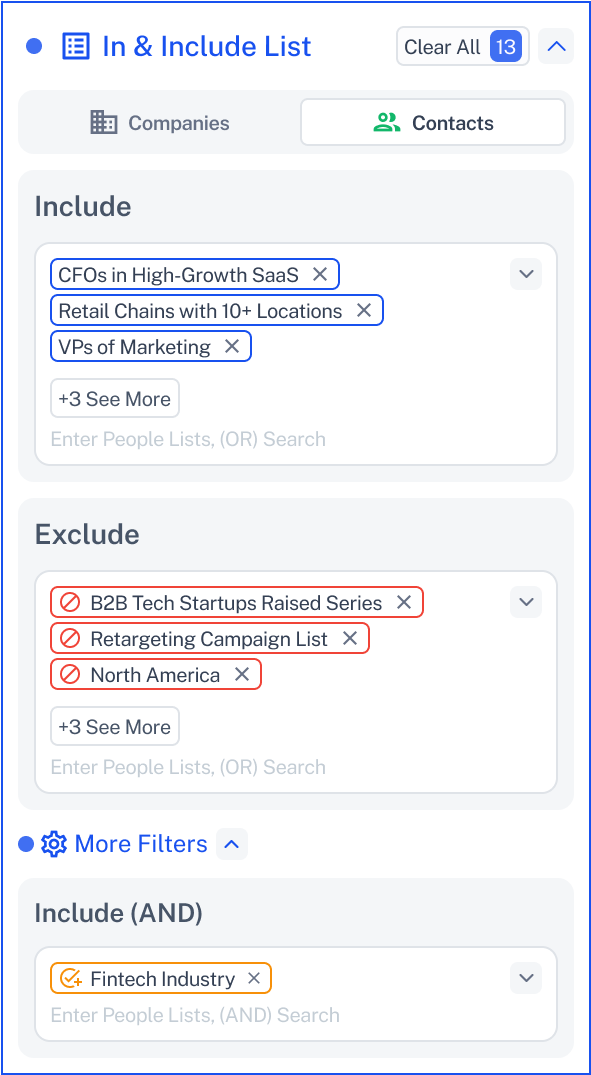The height and width of the screenshot is (1075, 591).
Task: Click the In & Include List icon
Action: pos(75,47)
